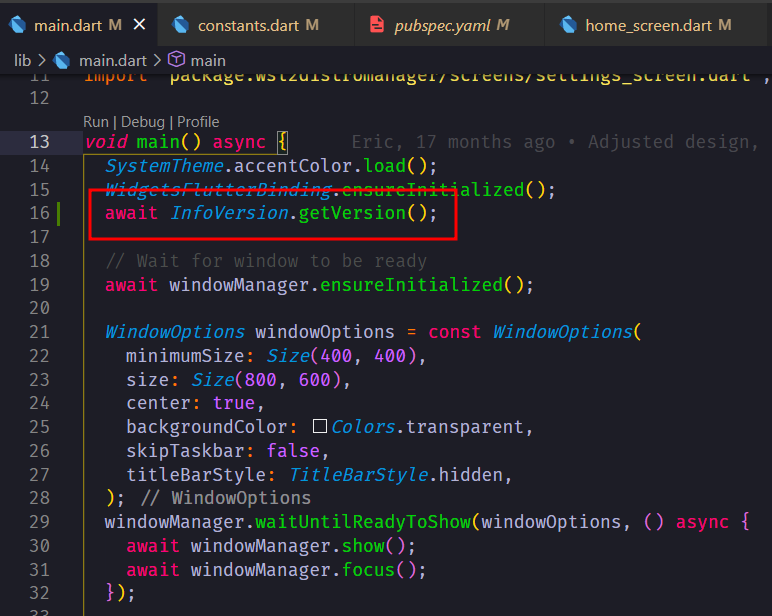Viewport: 772px width, 616px height.
Task: Select the main.dart editor tab
Action: [78, 25]
